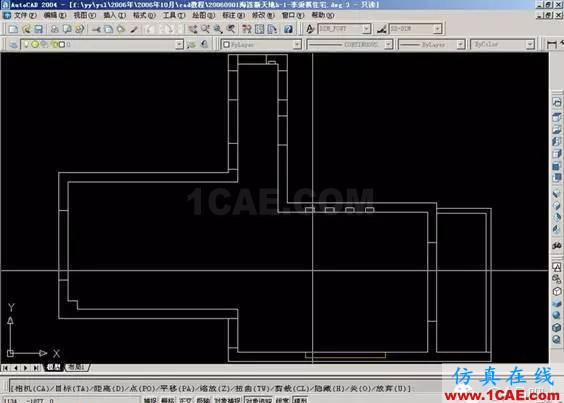Click the layer color swatch in layer list

(x=62, y=45)
